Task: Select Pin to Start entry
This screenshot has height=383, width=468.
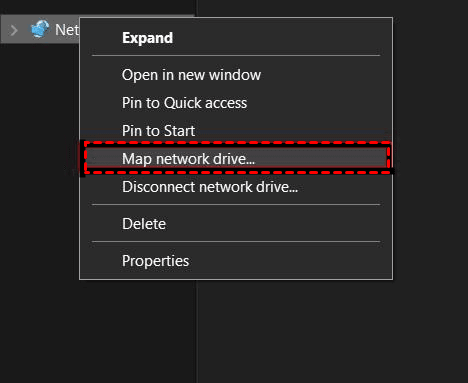Action: [x=158, y=131]
